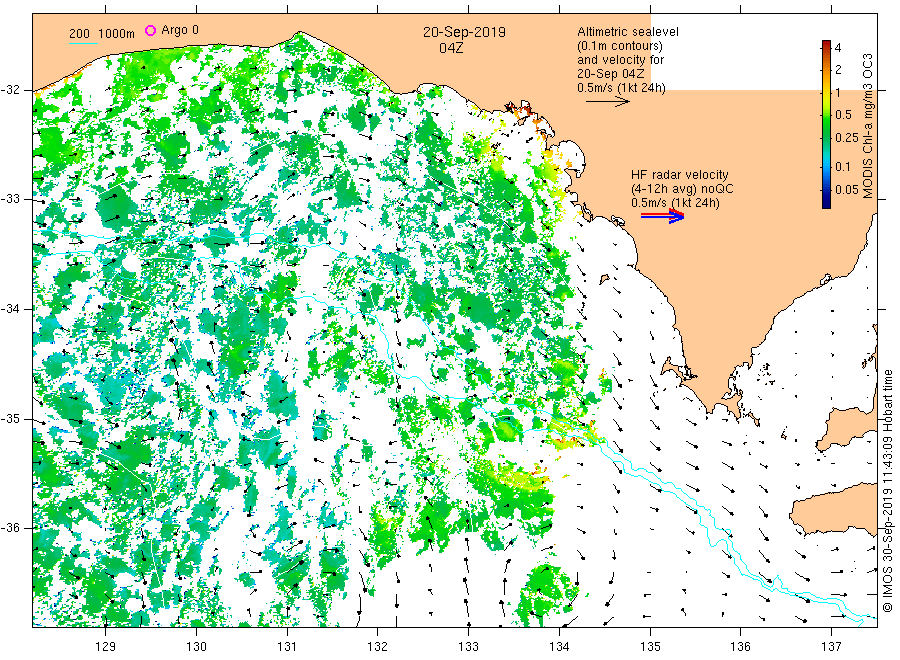The height and width of the screenshot is (660, 900).
Task: Click the -35 latitude axis label
Action: 10,418
